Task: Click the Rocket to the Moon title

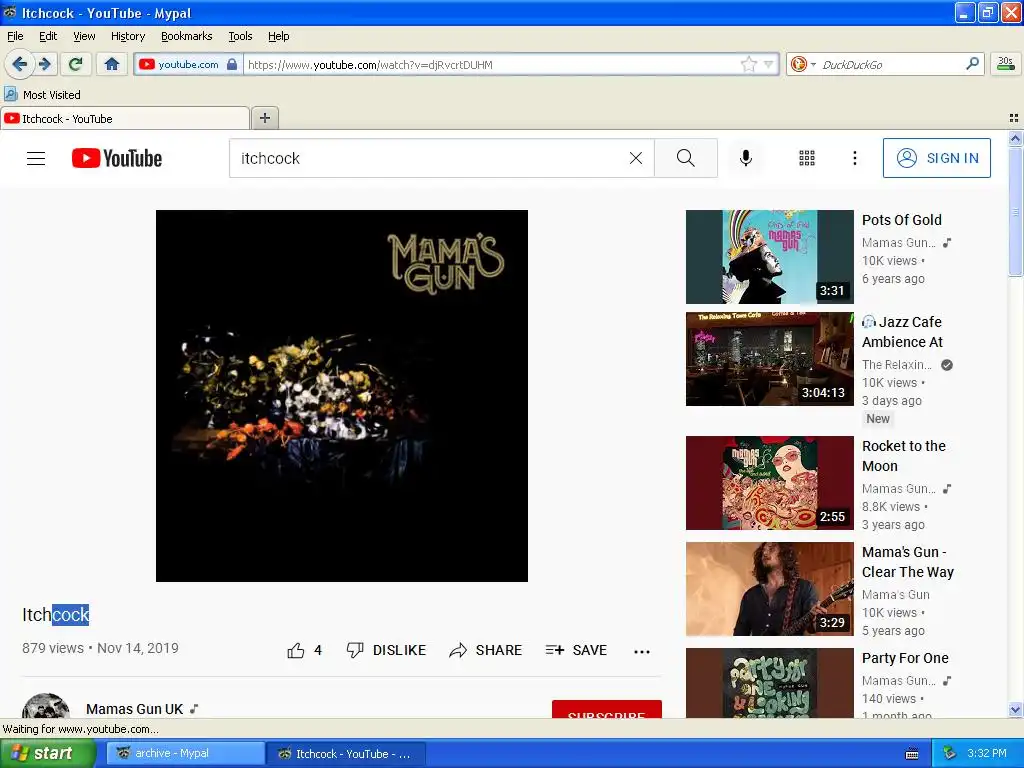Action: tap(904, 456)
